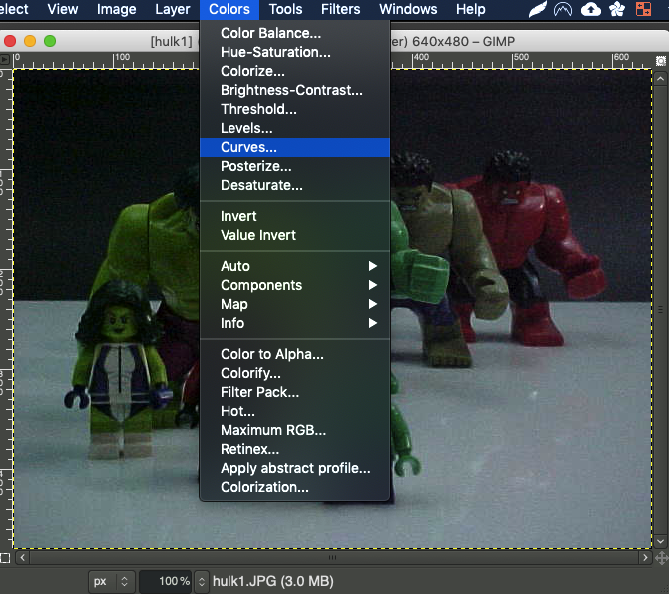Viewport: 669px width, 594px height.
Task: Select the Hot filter entry
Action: (x=295, y=411)
